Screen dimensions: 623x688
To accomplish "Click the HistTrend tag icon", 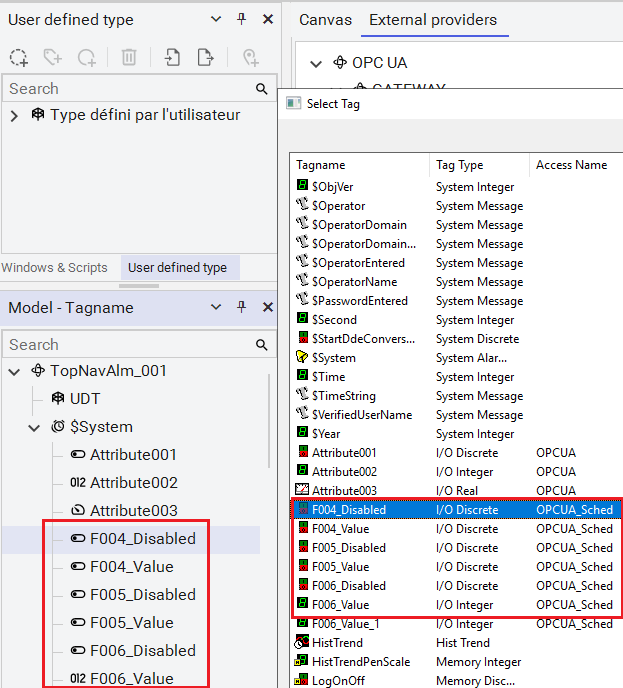I will pos(302,642).
